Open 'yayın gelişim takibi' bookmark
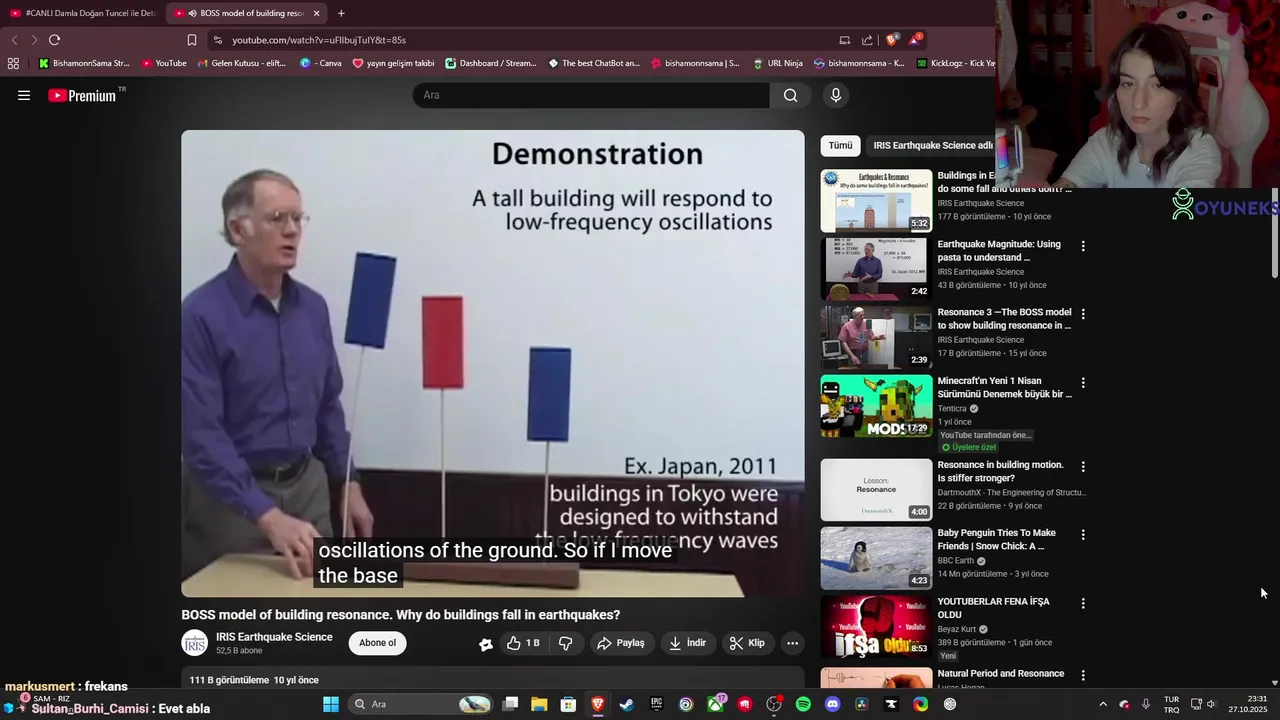The height and width of the screenshot is (720, 1280). pyautogui.click(x=393, y=63)
